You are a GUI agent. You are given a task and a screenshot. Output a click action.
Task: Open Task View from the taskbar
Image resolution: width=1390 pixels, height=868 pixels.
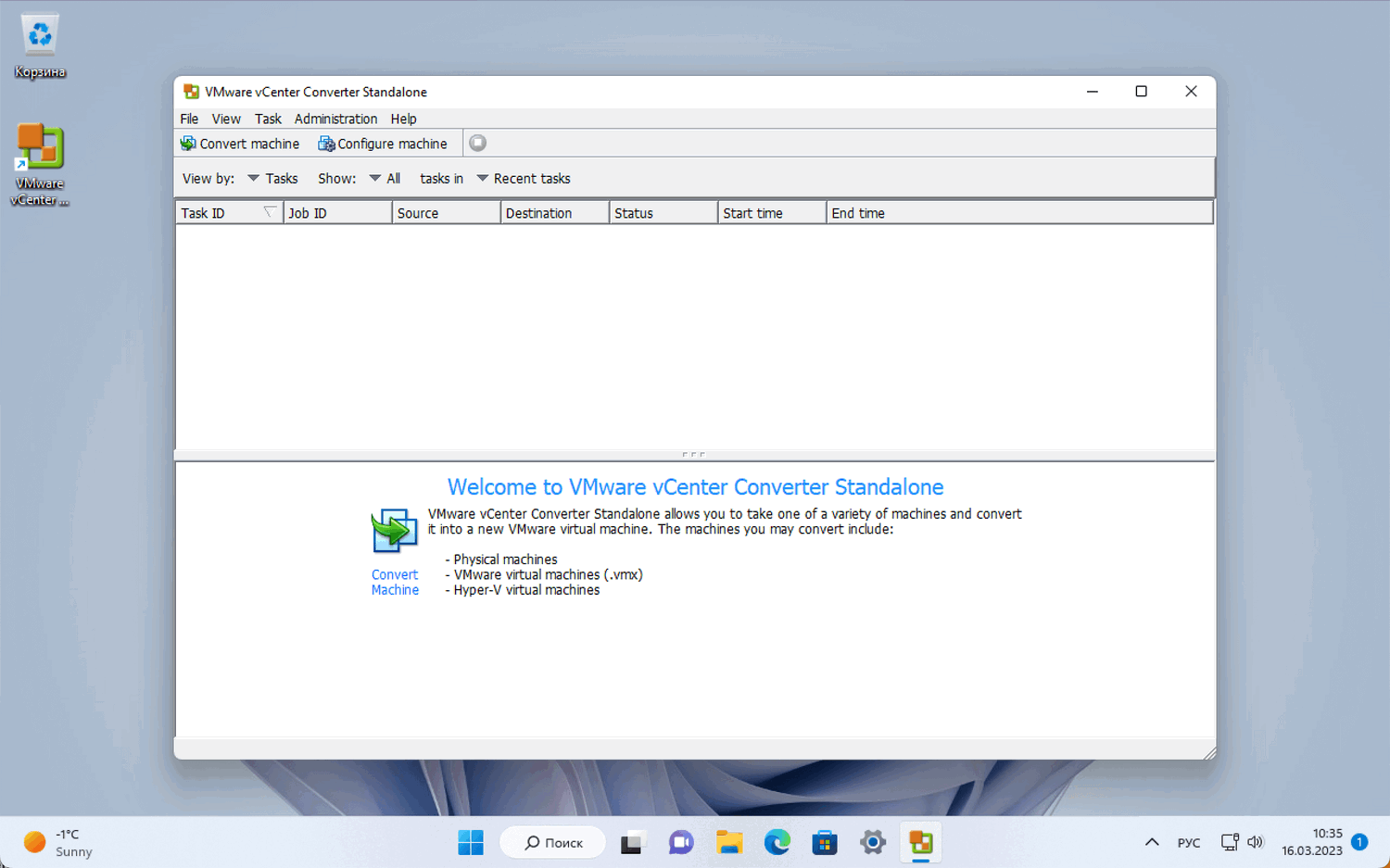pos(631,842)
